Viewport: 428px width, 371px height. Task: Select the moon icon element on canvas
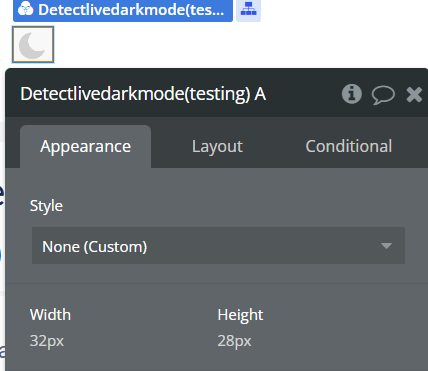click(33, 45)
